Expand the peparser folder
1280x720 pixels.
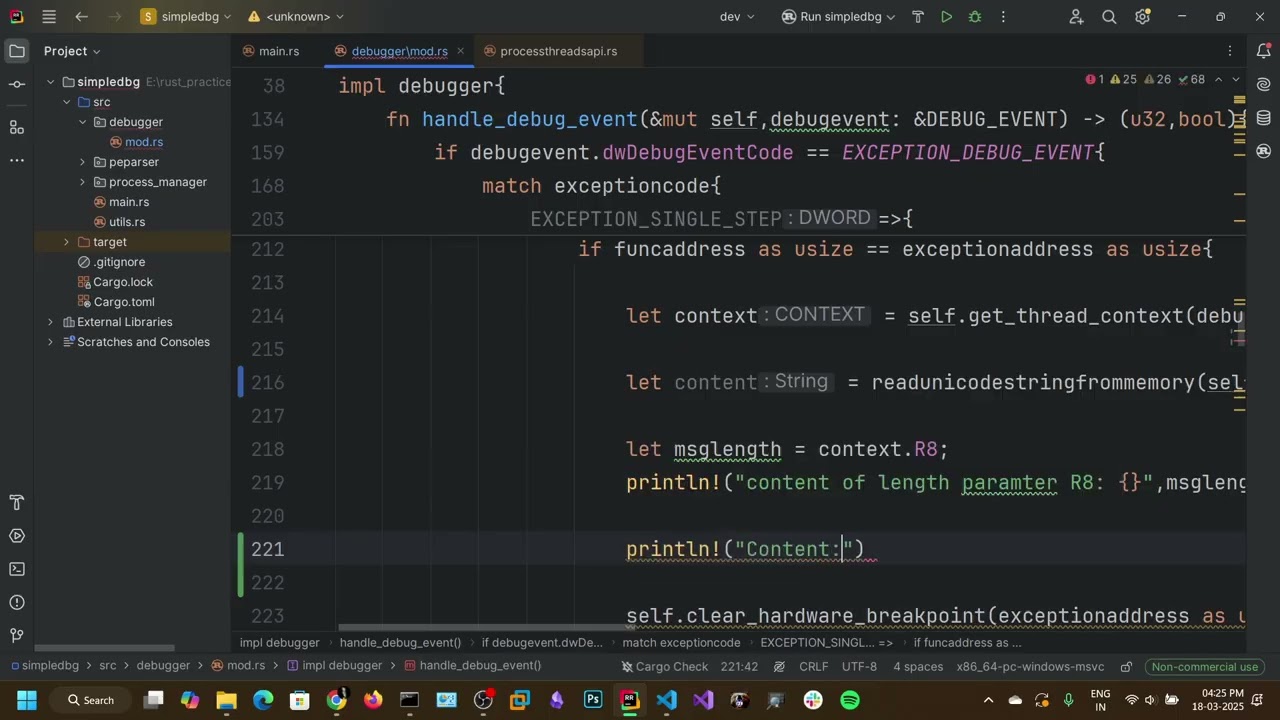(x=82, y=162)
